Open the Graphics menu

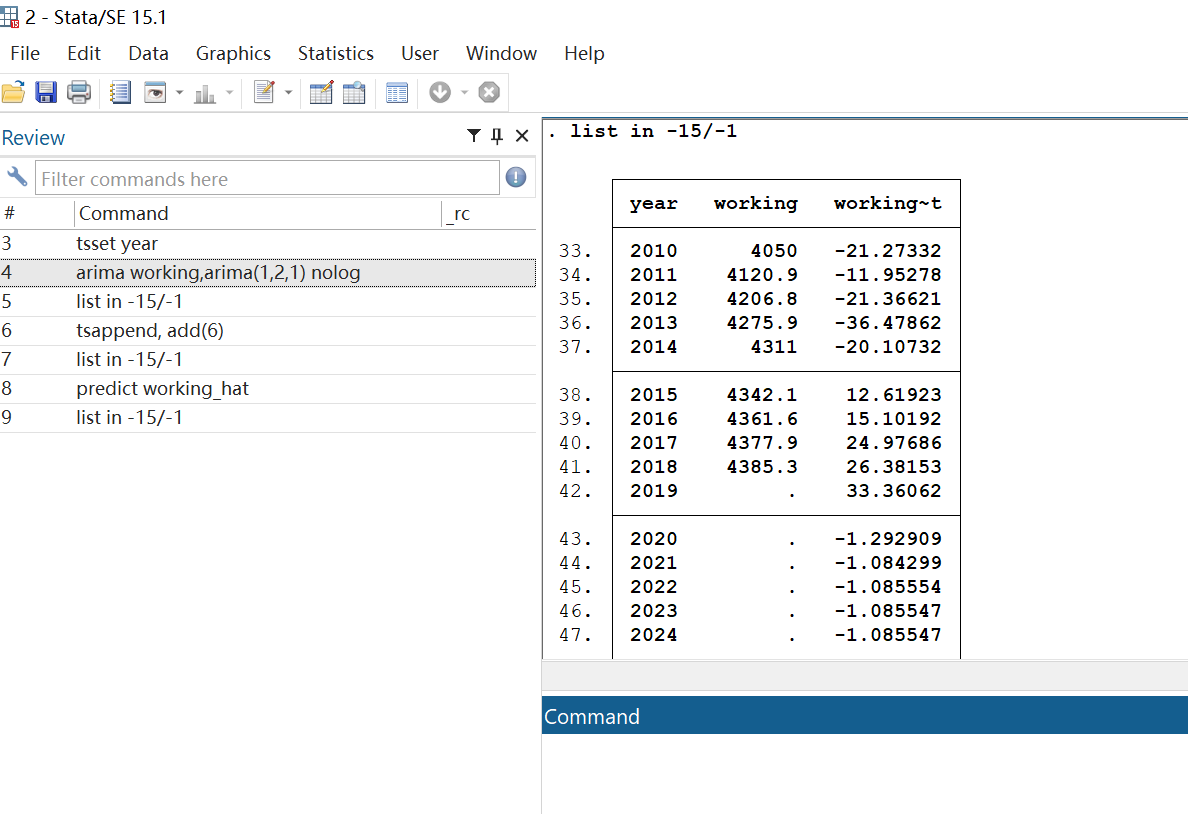tap(233, 54)
